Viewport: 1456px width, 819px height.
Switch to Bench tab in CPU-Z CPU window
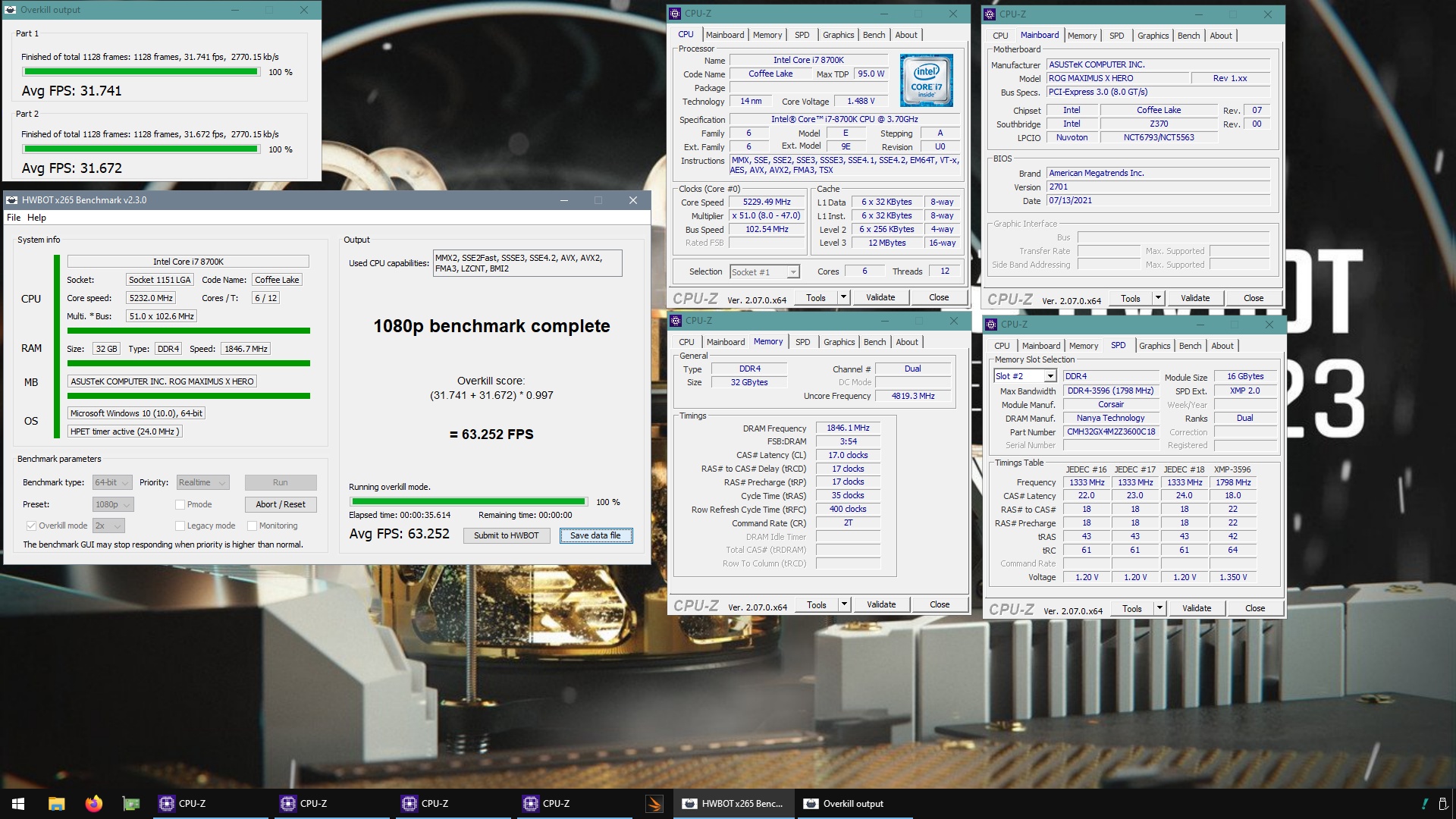874,35
